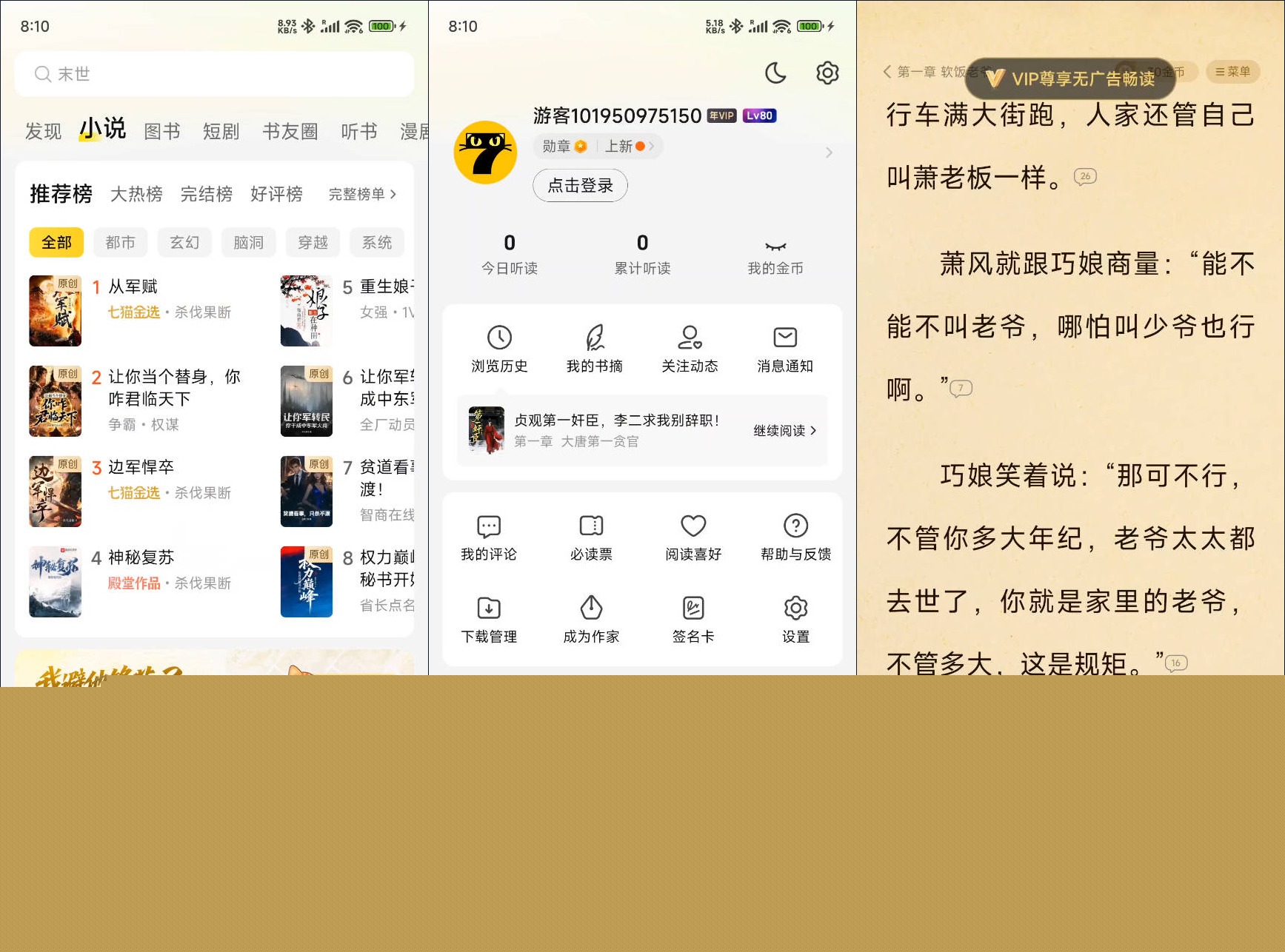Viewport: 1285px width, 952px height.
Task: Open 从军赋 book cover thumbnail
Action: coord(55,311)
